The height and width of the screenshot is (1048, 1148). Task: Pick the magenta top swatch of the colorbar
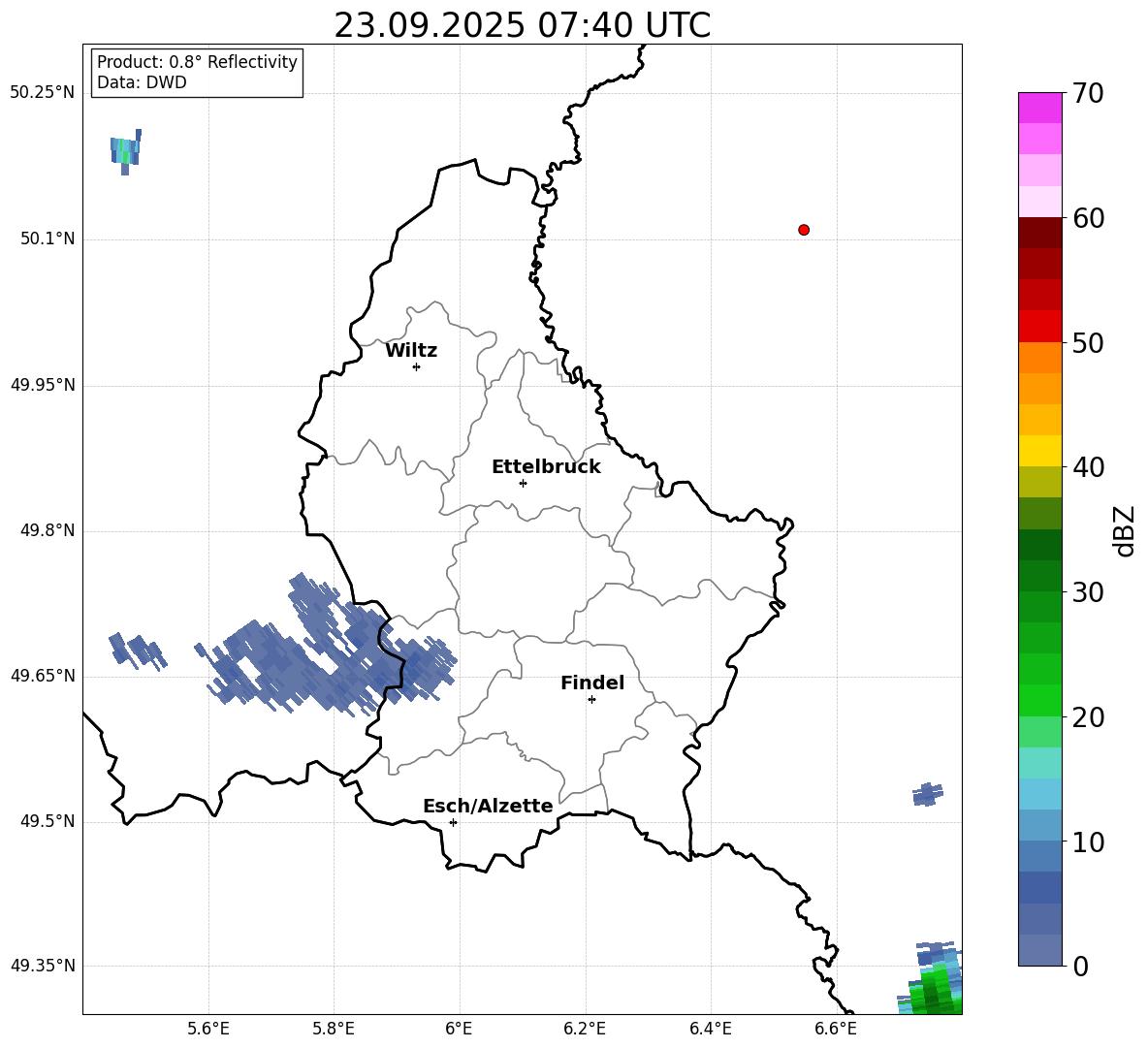pyautogui.click(x=1039, y=108)
